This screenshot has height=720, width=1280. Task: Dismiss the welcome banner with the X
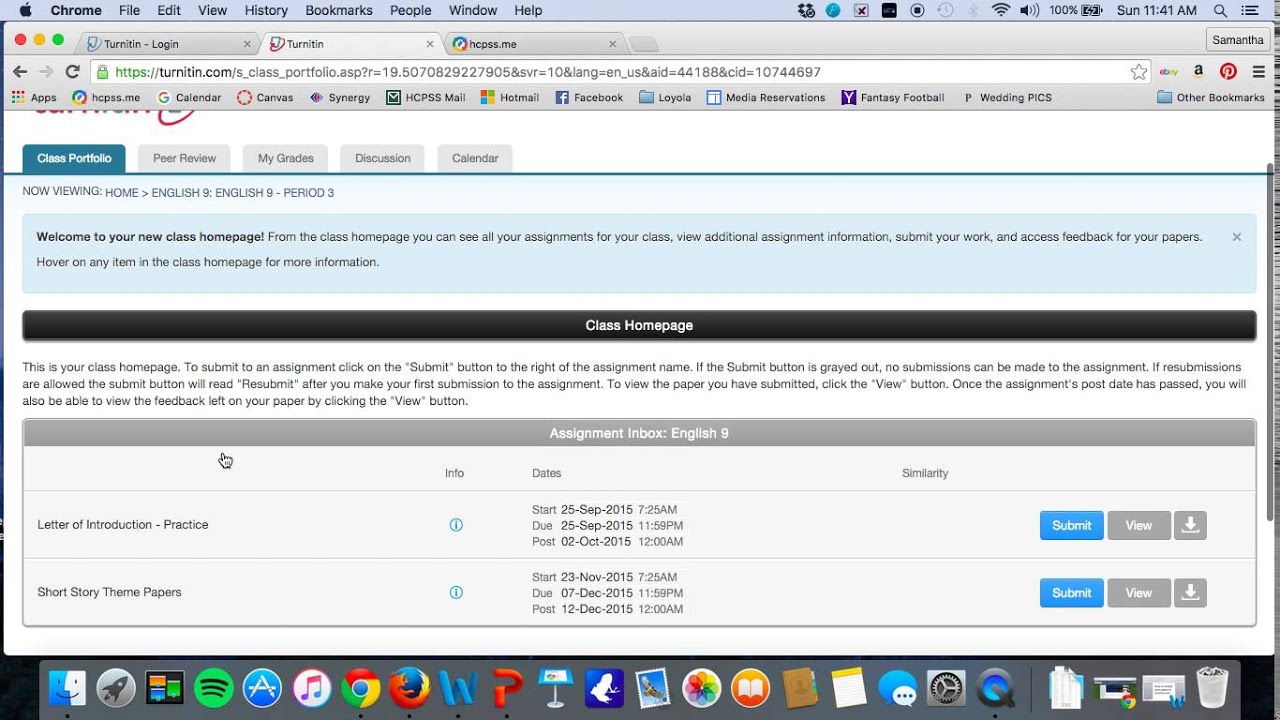1237,237
